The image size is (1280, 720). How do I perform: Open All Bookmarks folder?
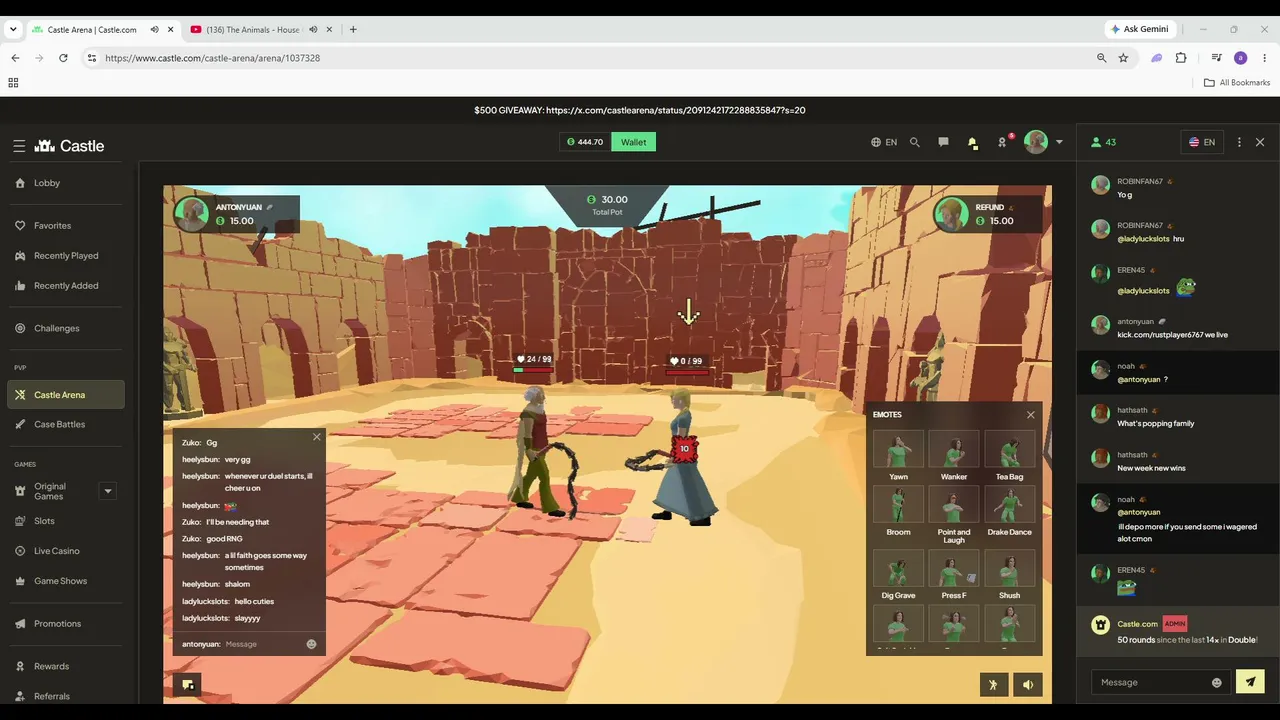point(1237,83)
